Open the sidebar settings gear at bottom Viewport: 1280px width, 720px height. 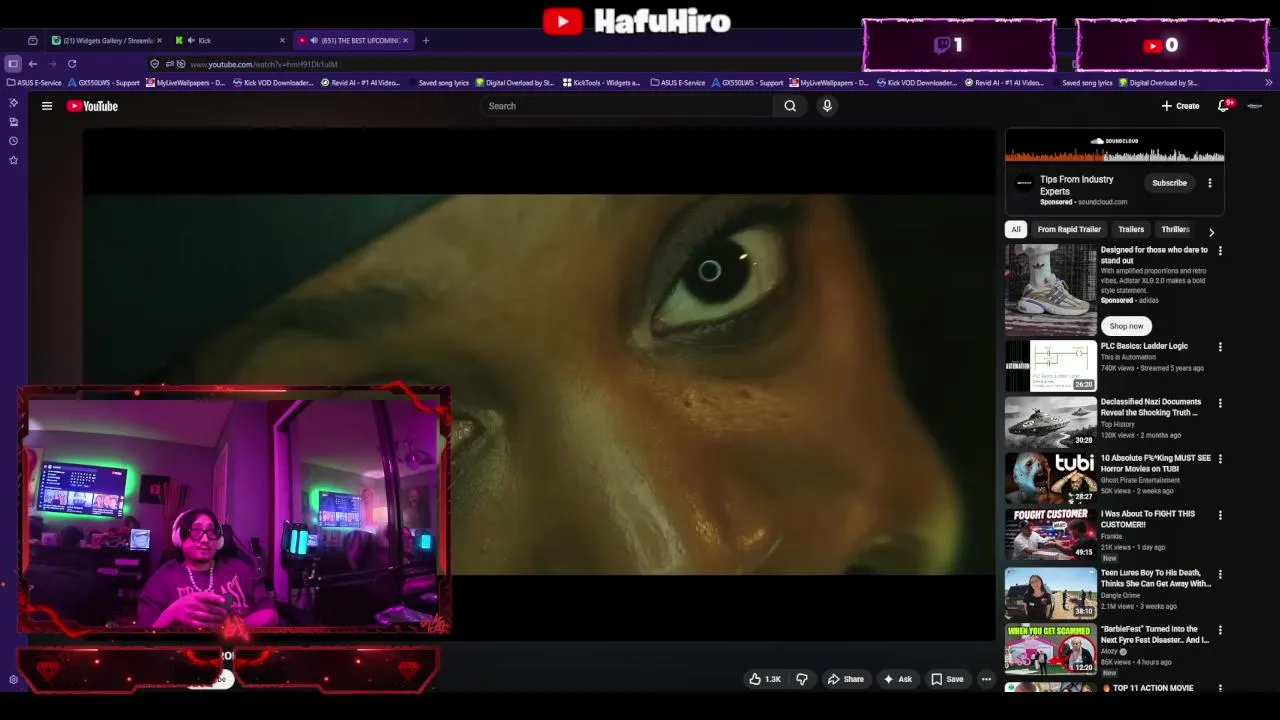13,679
